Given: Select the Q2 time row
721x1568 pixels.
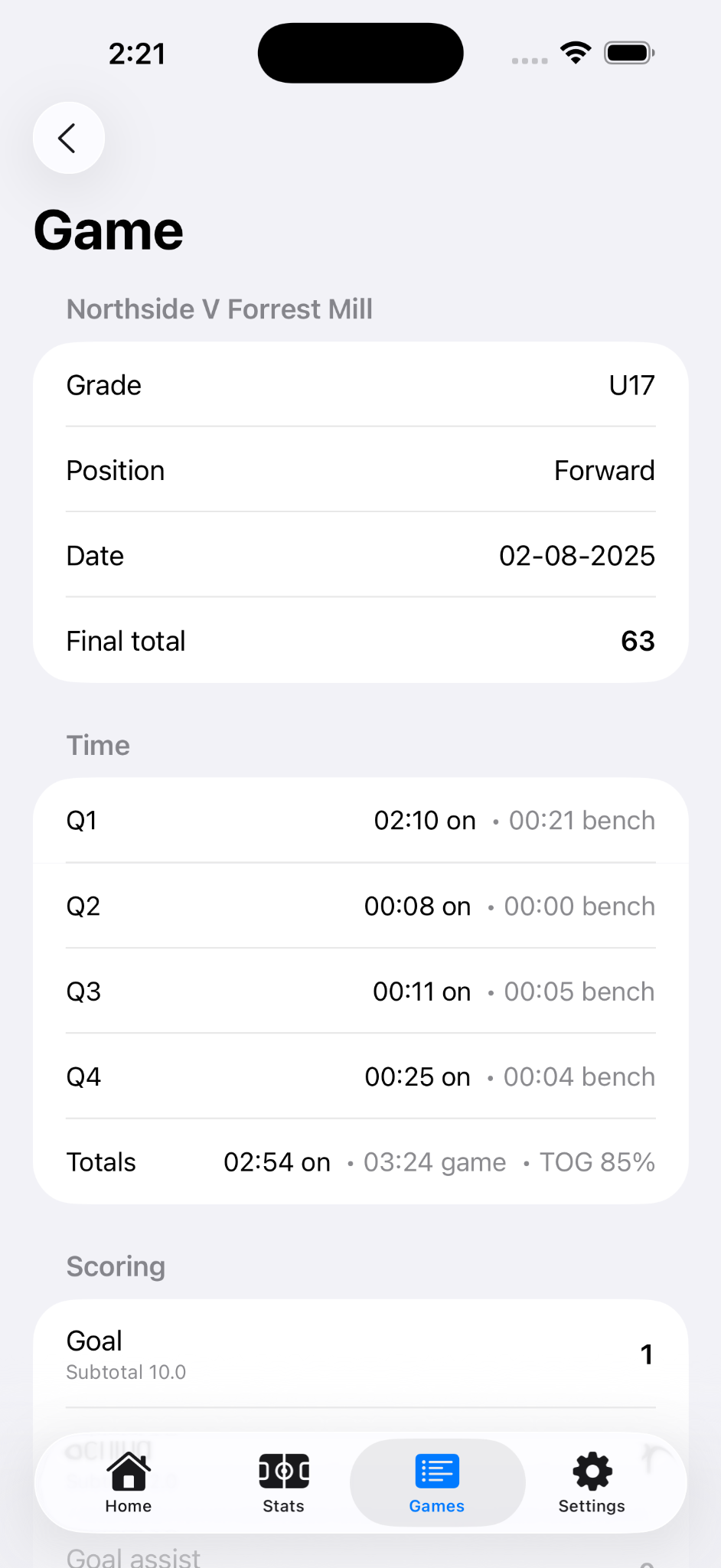Looking at the screenshot, I should 360,906.
